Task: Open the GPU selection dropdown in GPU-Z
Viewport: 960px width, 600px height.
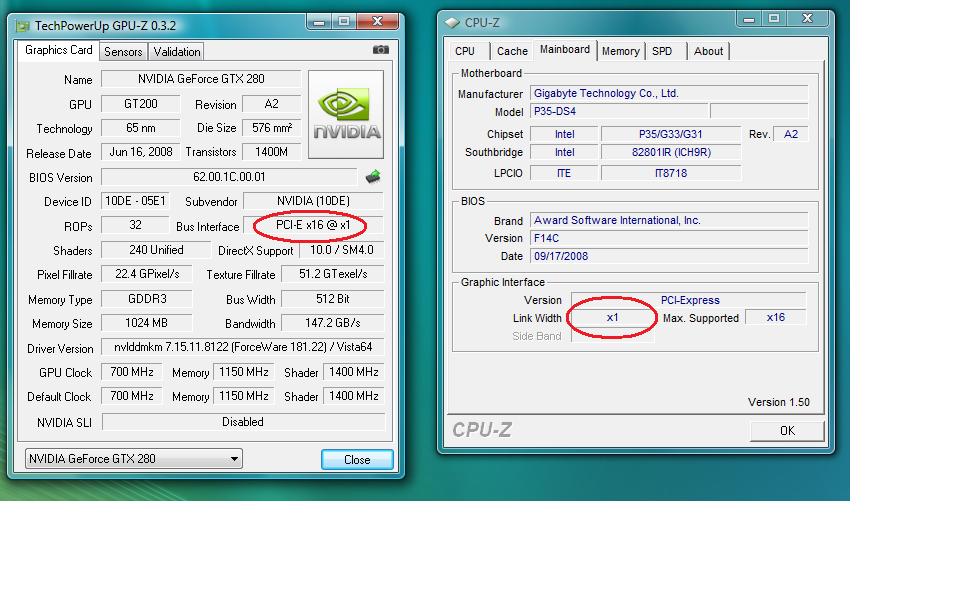Action: coord(133,459)
